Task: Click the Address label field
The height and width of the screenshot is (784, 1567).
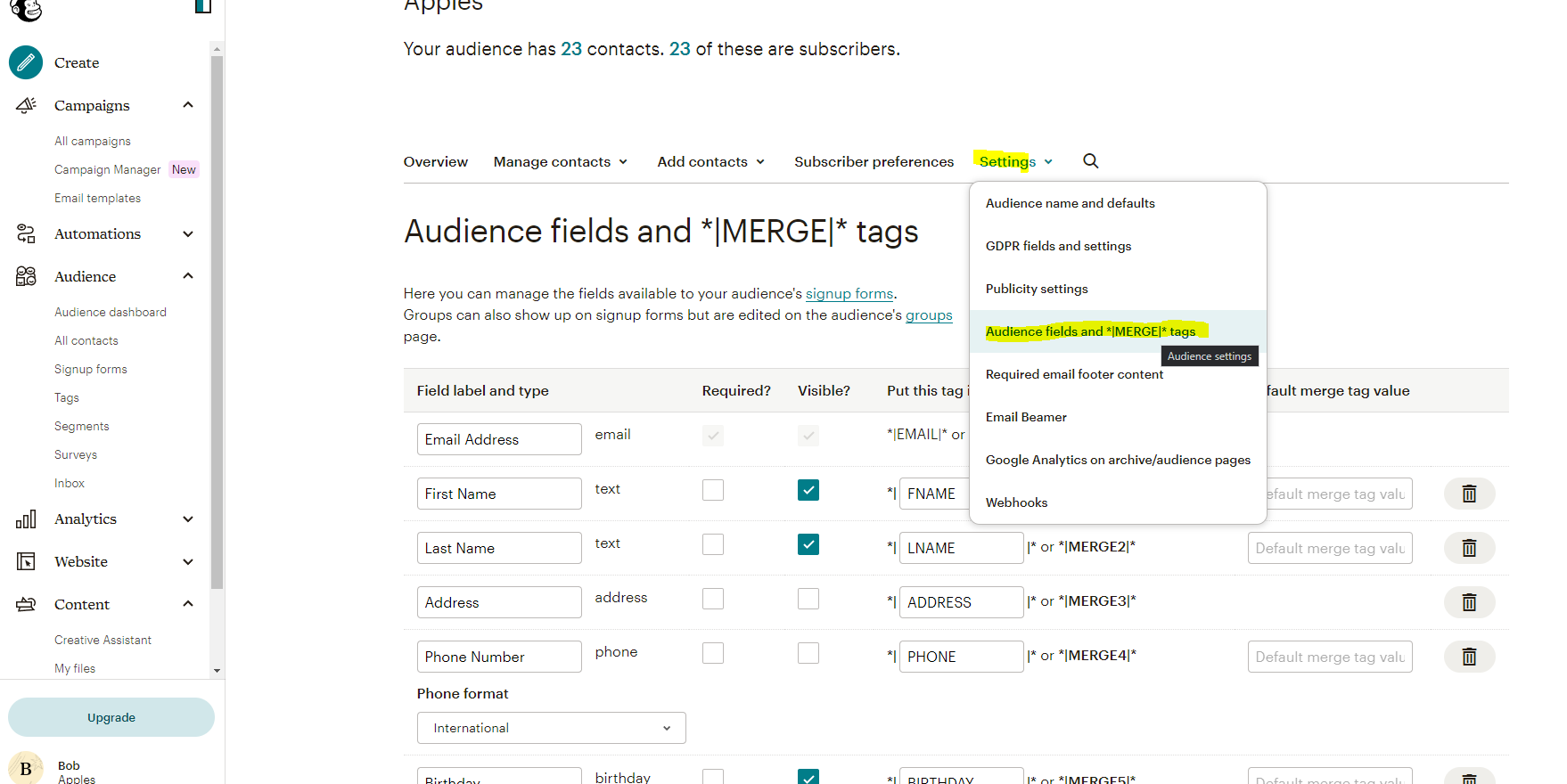Action: coord(499,602)
